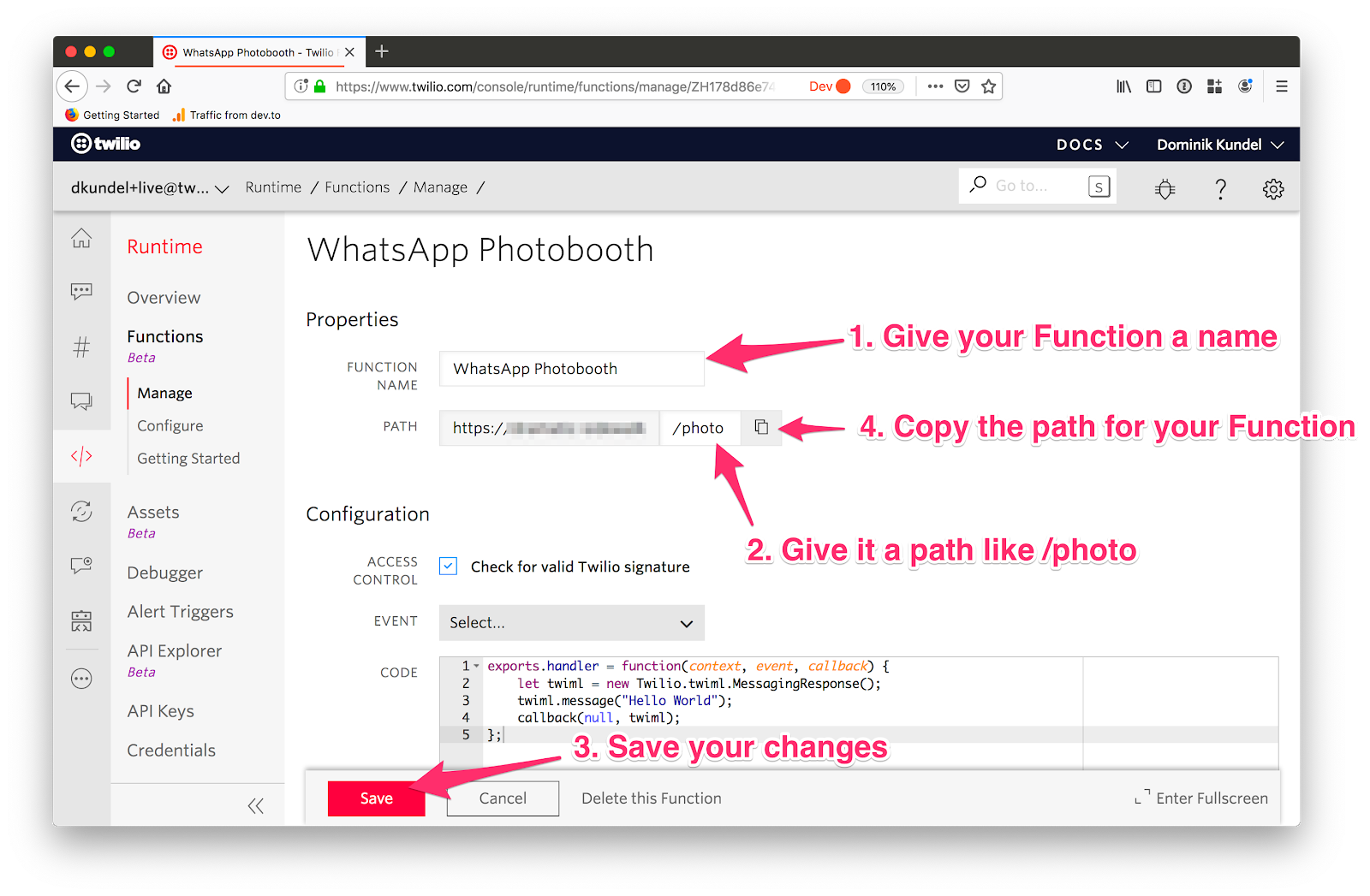Open the programmable chat bubble sidebar icon
1370x896 pixels.
click(81, 292)
